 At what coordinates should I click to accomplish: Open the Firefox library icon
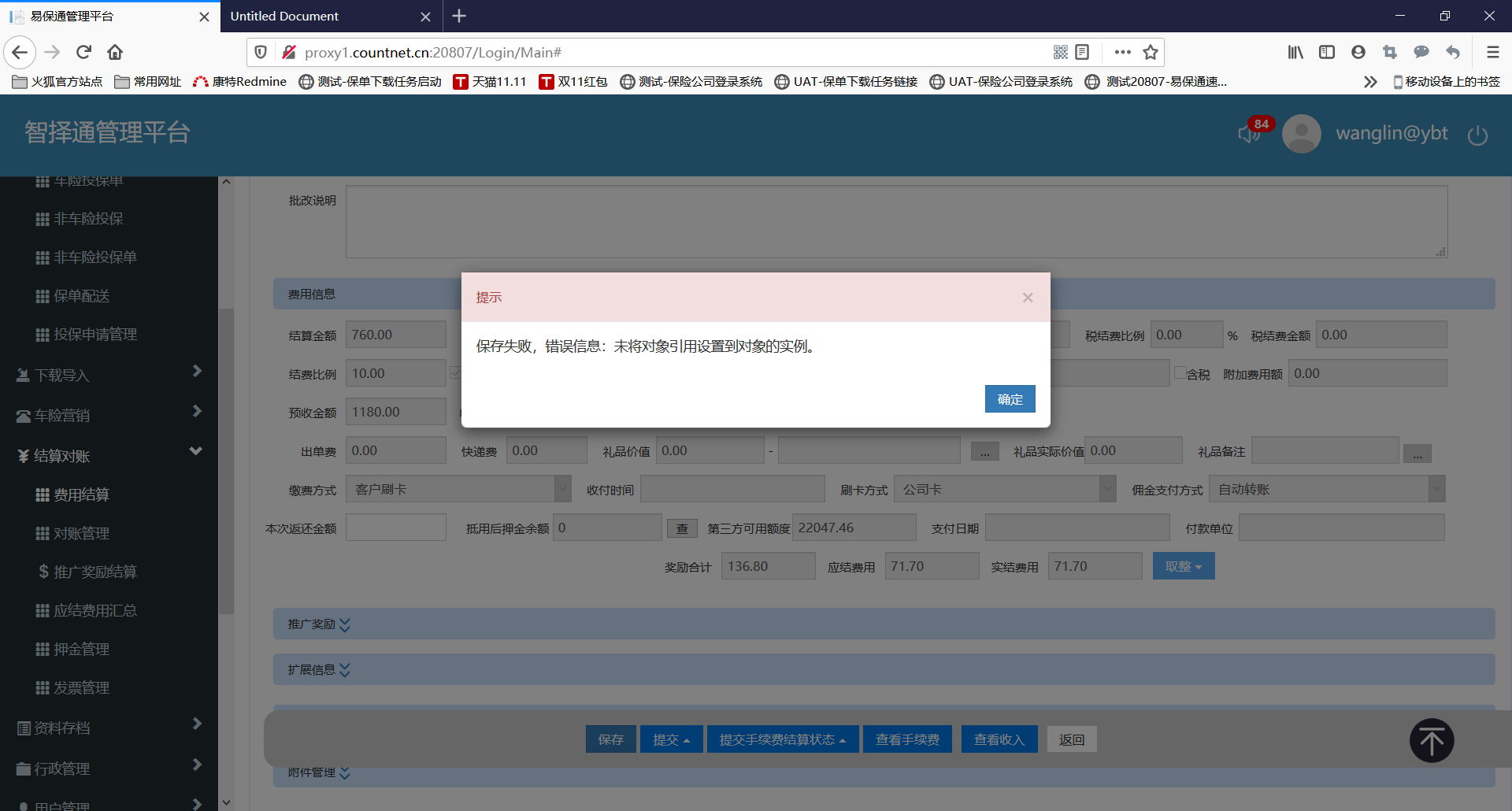1295,52
